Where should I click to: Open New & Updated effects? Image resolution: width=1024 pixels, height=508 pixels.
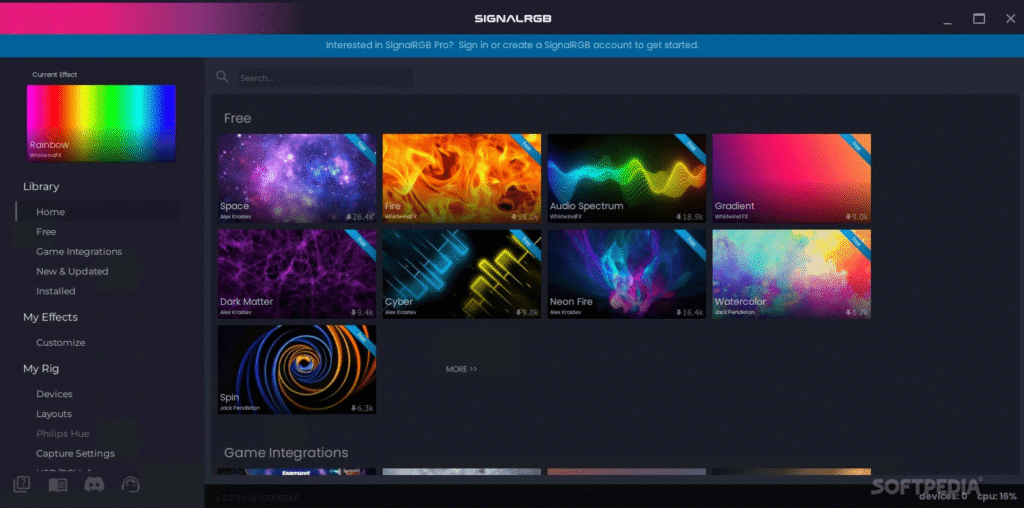coord(72,271)
